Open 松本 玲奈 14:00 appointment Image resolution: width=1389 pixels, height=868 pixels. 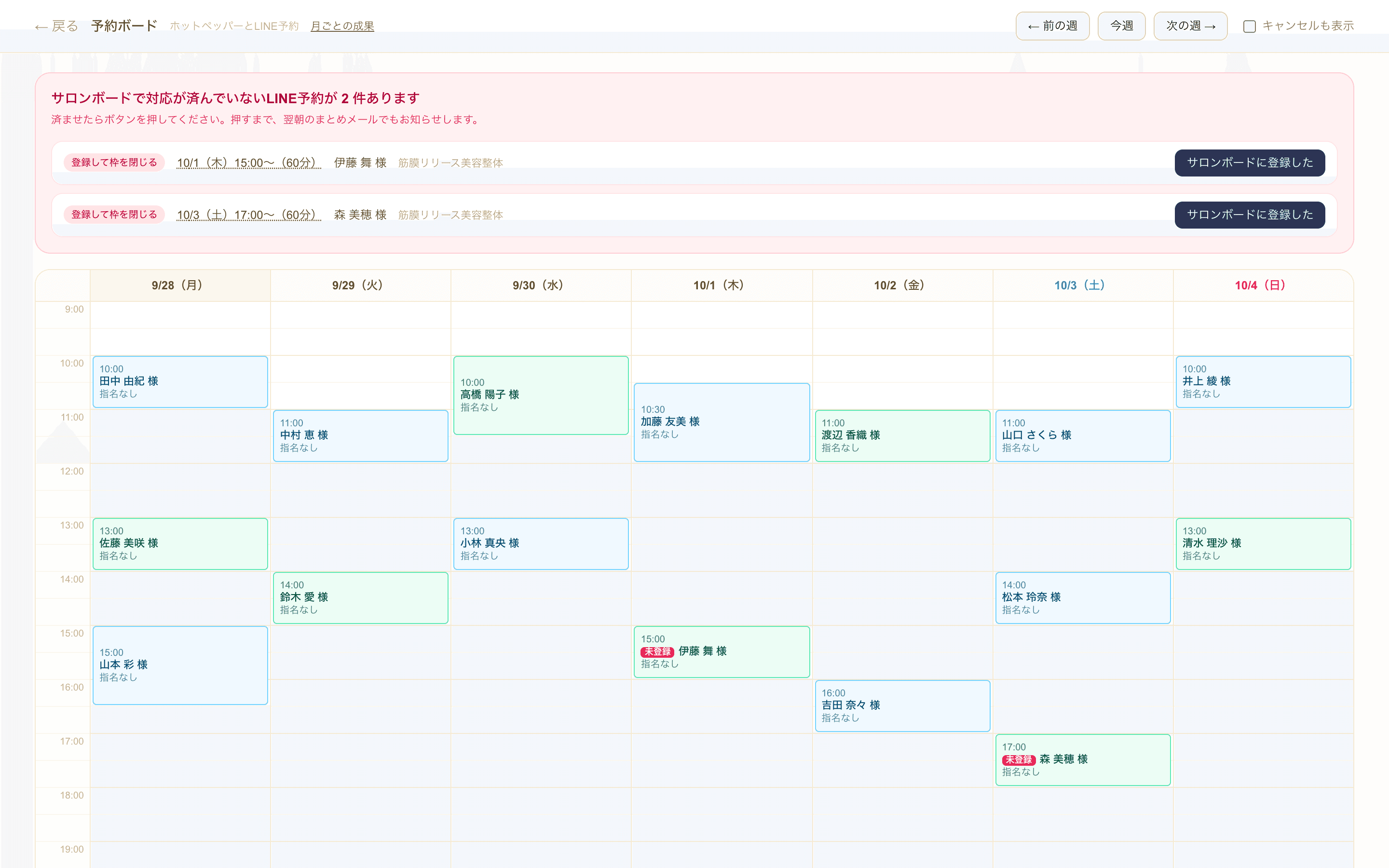click(x=1082, y=597)
